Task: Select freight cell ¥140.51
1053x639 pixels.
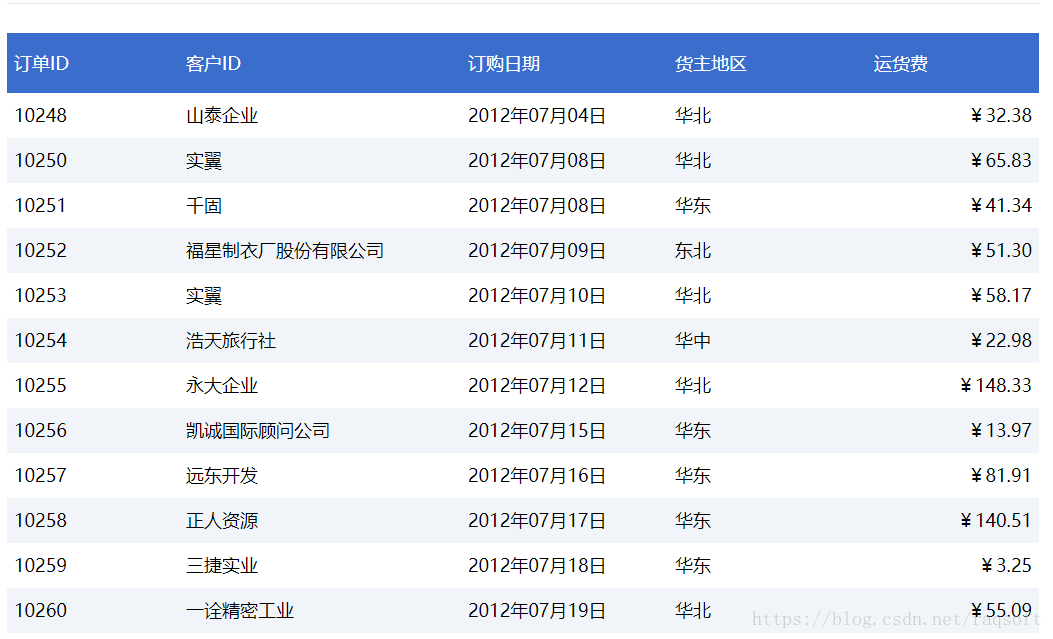Action: coord(997,520)
